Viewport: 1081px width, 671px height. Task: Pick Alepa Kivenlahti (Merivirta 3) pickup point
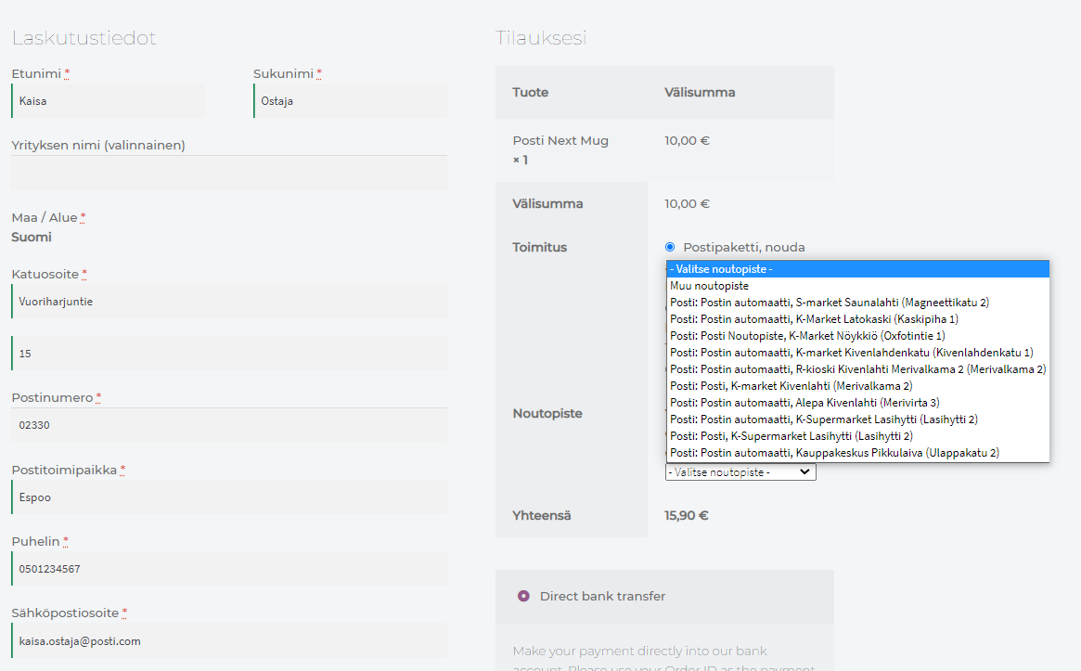[x=858, y=403]
